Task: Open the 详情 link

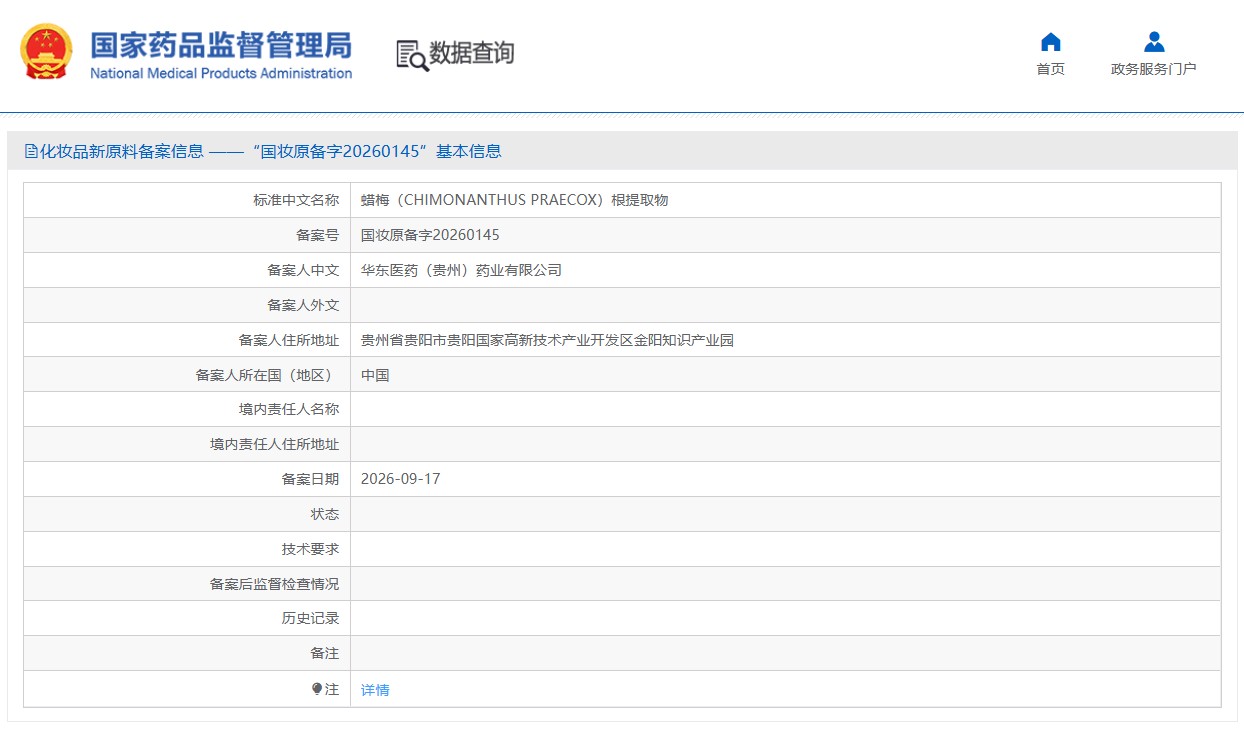Action: click(x=375, y=690)
